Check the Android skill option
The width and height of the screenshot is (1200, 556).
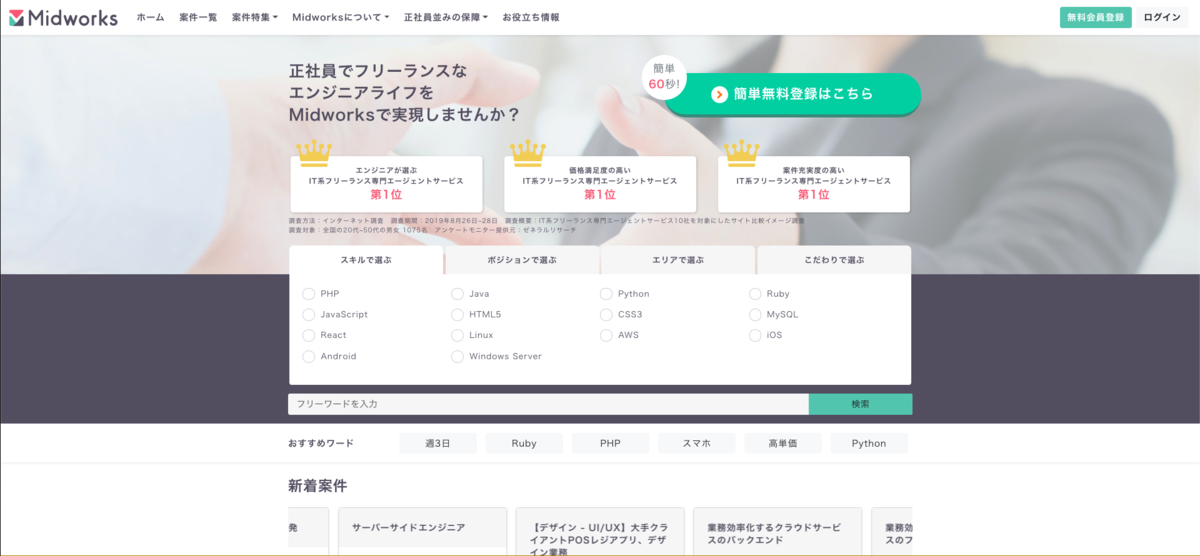tap(309, 356)
